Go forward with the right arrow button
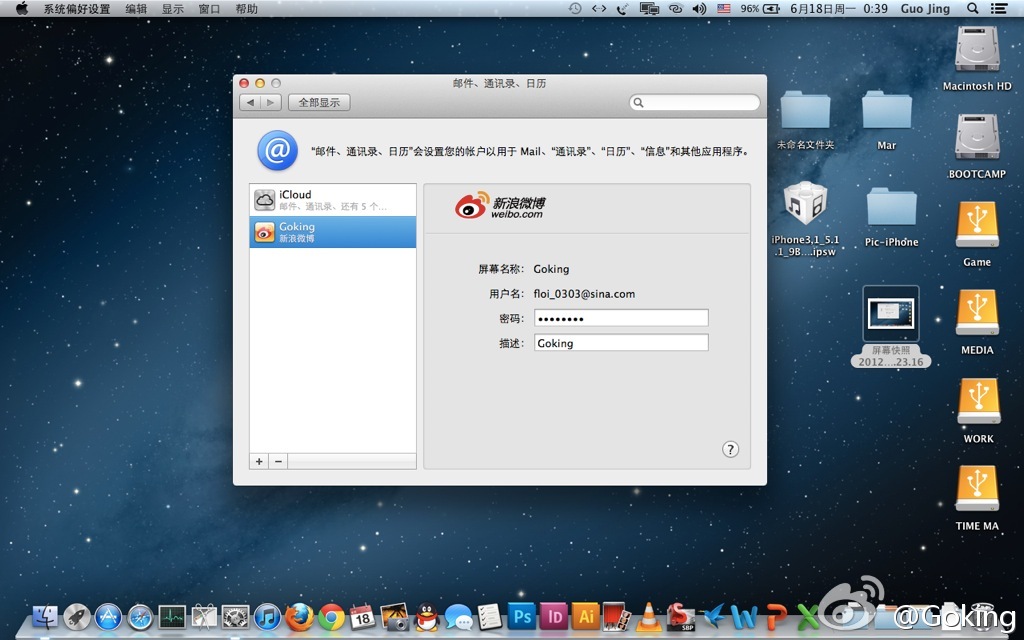 [271, 103]
